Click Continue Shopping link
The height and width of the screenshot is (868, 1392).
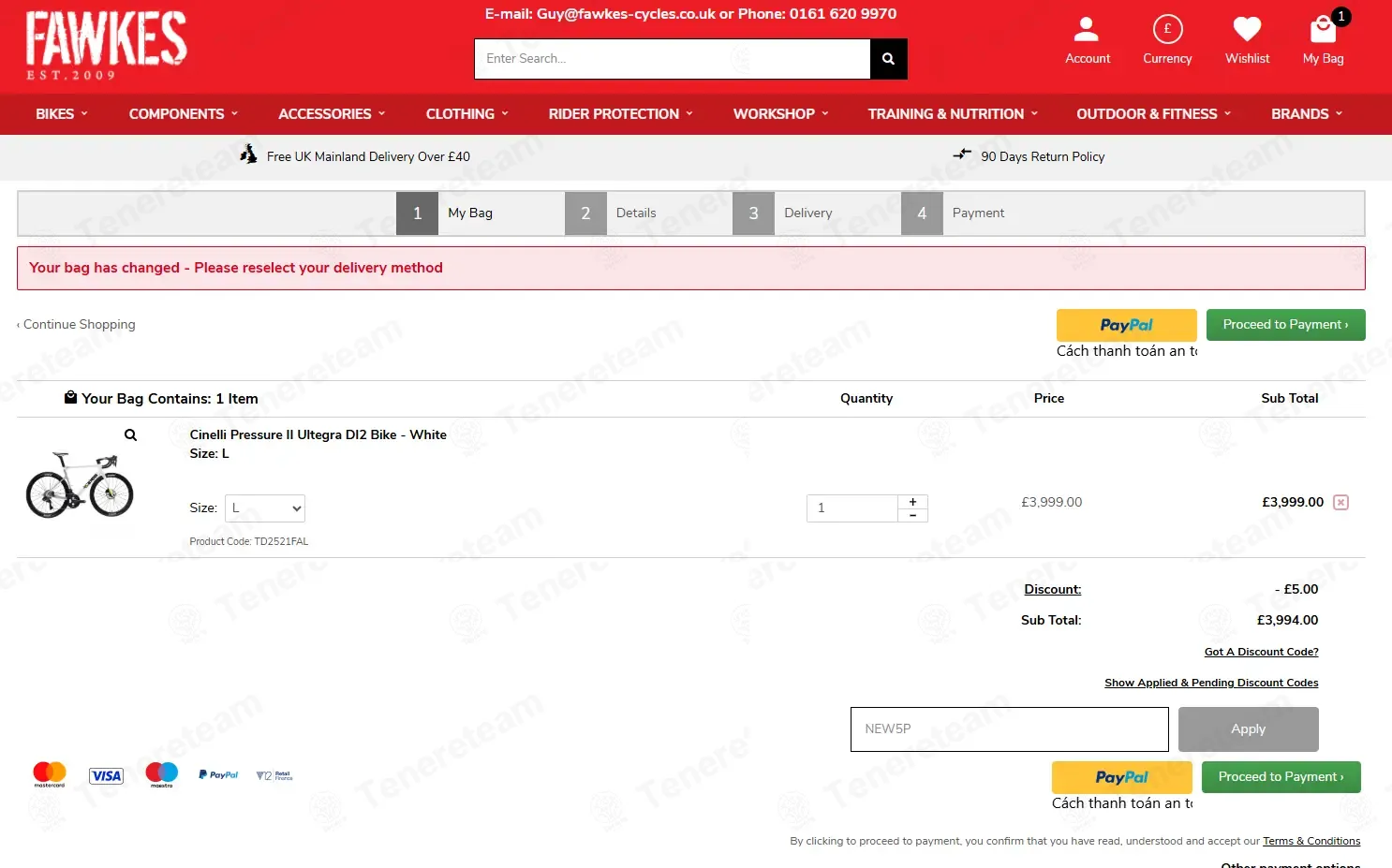click(x=77, y=325)
